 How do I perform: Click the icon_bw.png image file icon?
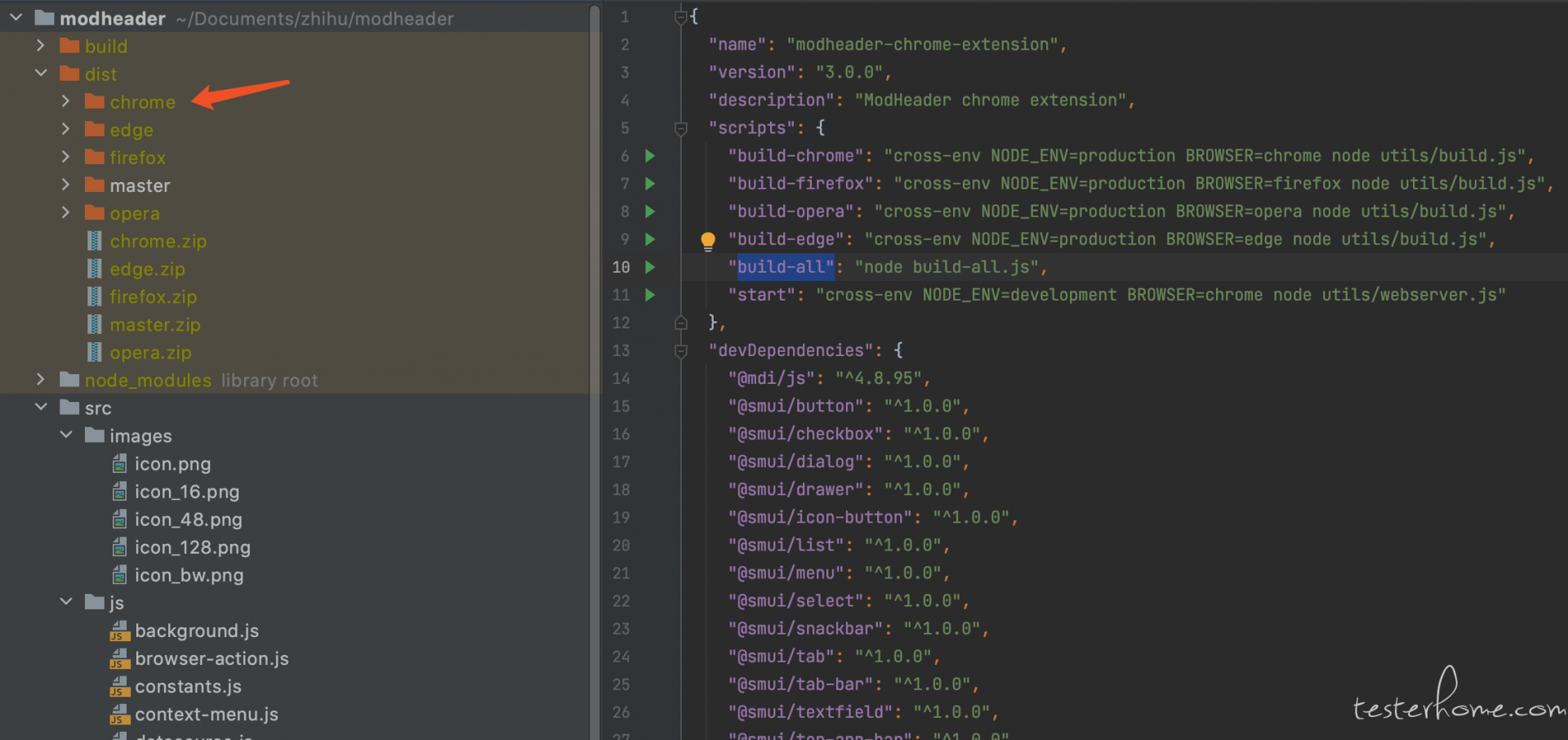tap(119, 575)
